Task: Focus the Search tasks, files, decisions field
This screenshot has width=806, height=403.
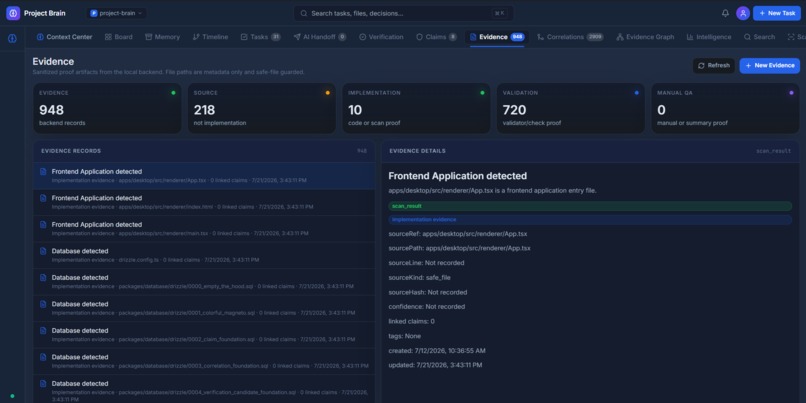Action: tap(404, 13)
